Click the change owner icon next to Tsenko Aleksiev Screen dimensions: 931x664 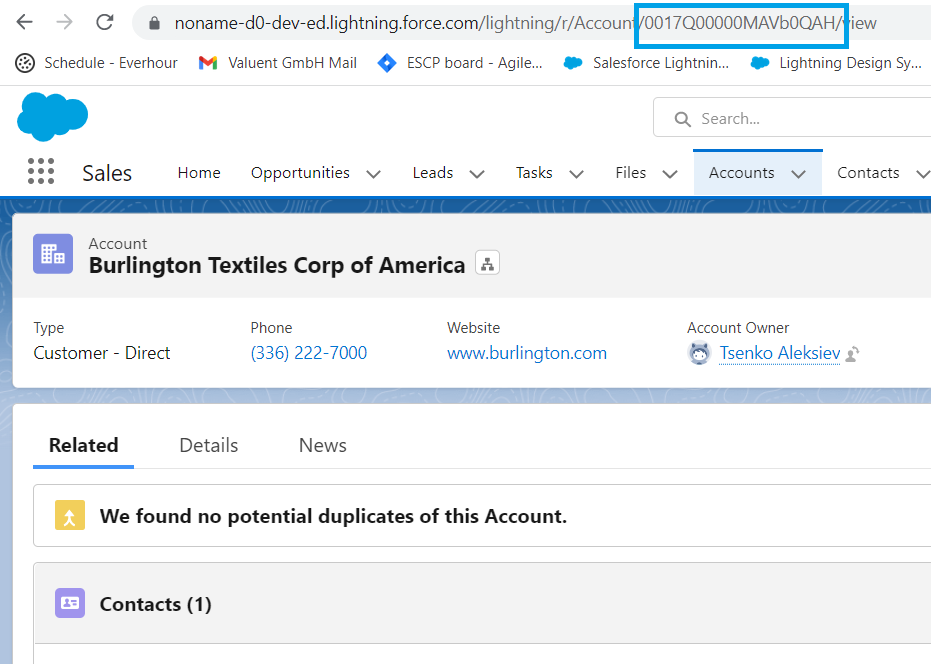point(853,355)
